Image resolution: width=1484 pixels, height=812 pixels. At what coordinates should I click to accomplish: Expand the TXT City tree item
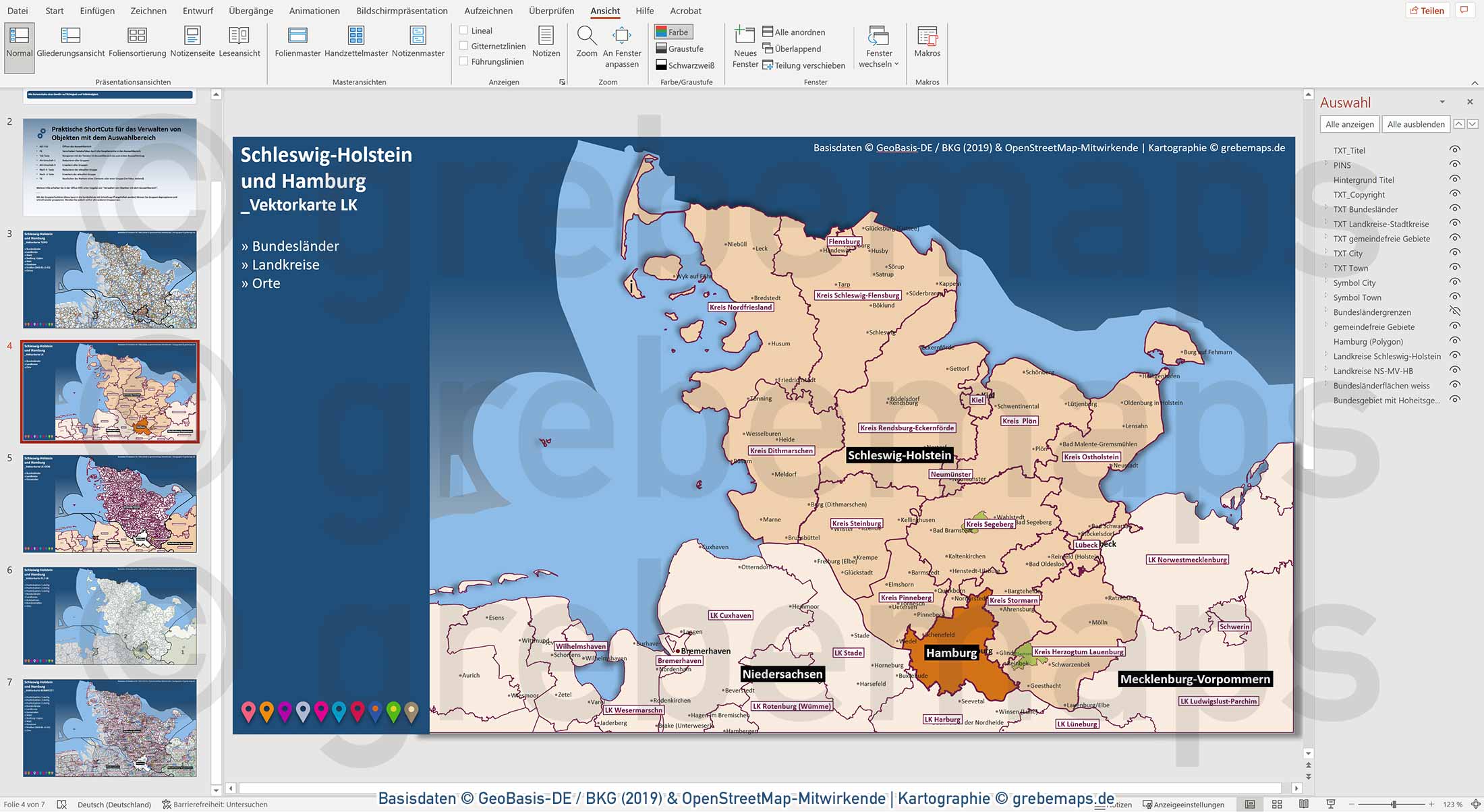point(1328,253)
